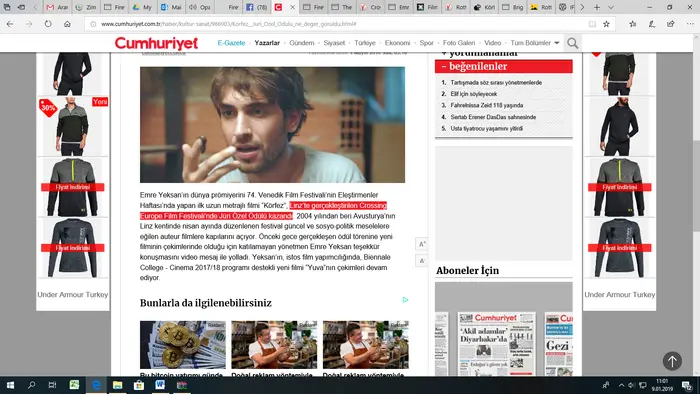Increase article font size (A+)
The image size is (700, 394).
pos(421,244)
